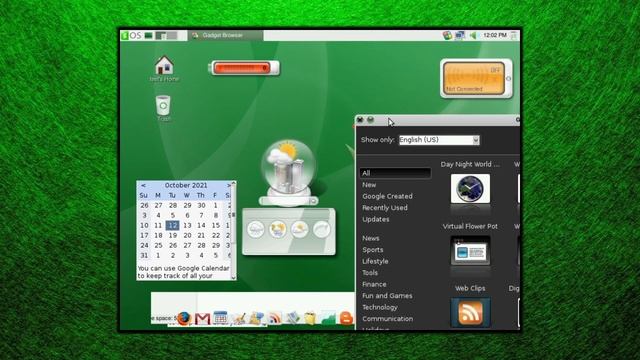The image size is (640, 360).
Task: Open the network monitor tray icon
Action: (460, 36)
